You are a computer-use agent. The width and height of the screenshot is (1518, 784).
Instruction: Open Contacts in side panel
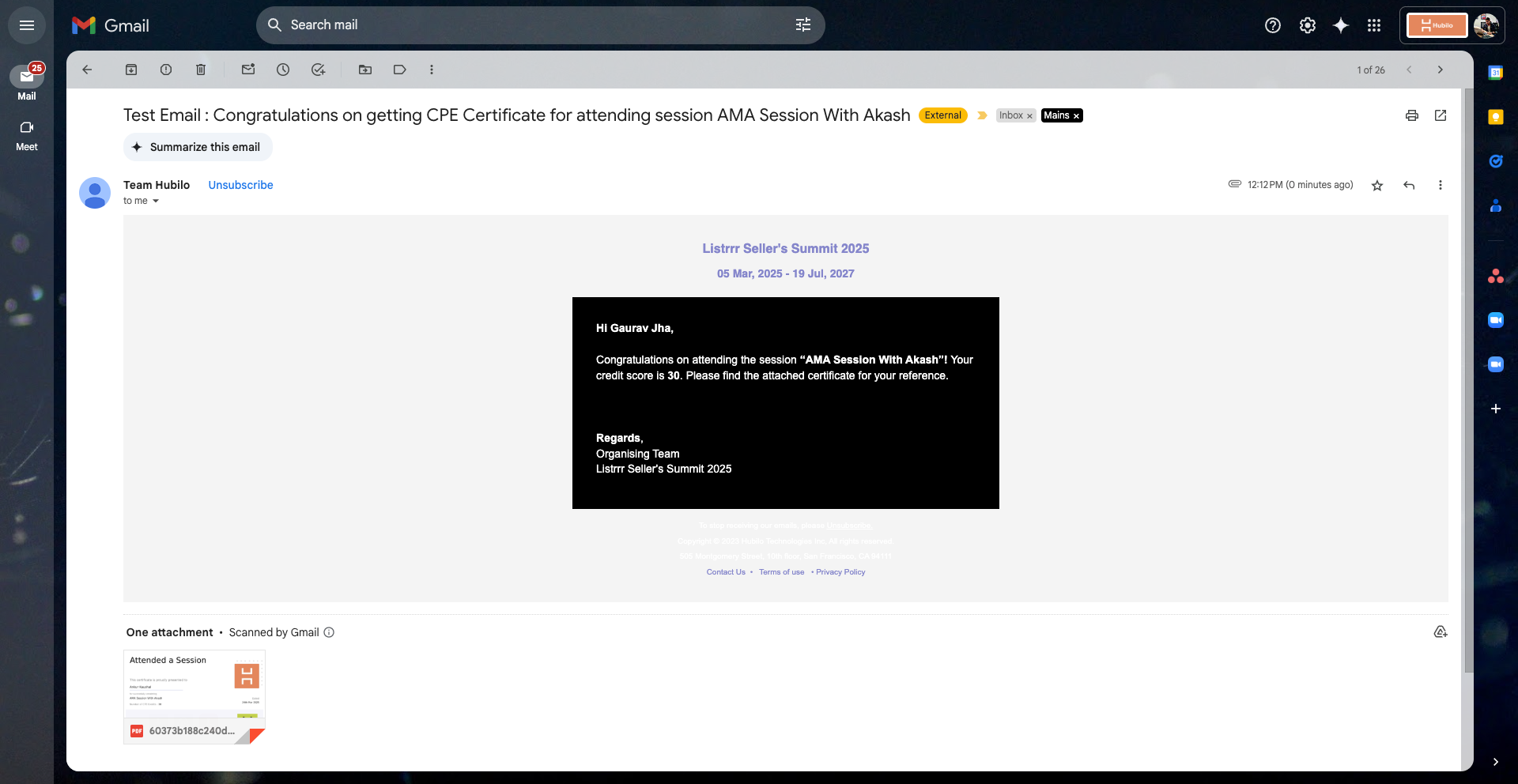click(1496, 205)
